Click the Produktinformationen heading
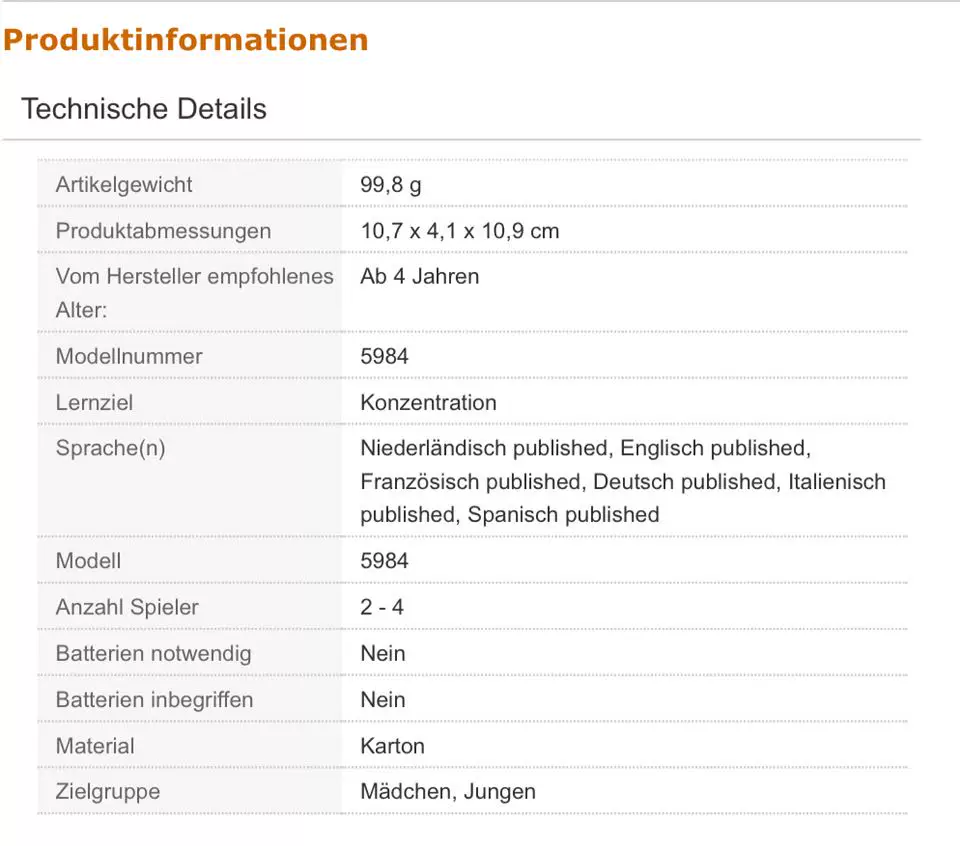The width and height of the screenshot is (960, 846). [x=186, y=40]
